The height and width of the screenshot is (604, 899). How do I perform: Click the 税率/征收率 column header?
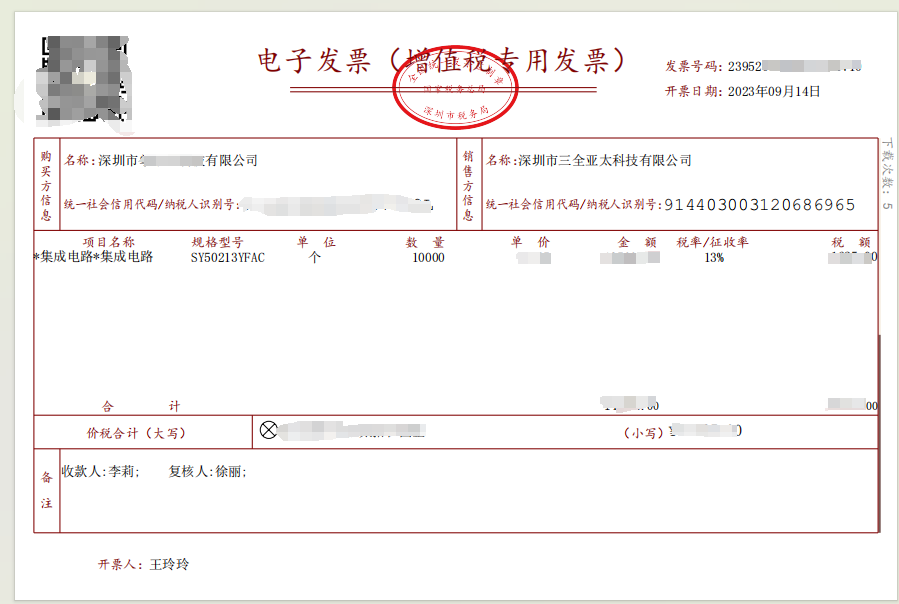point(713,242)
